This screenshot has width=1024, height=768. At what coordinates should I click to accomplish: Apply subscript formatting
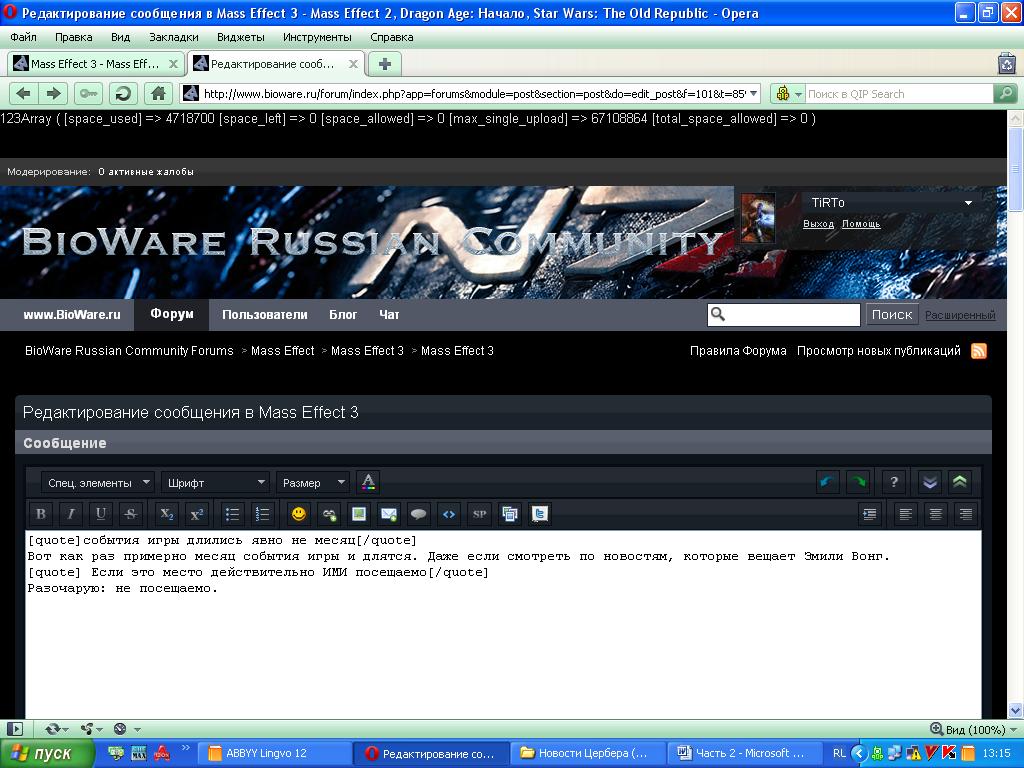click(167, 514)
